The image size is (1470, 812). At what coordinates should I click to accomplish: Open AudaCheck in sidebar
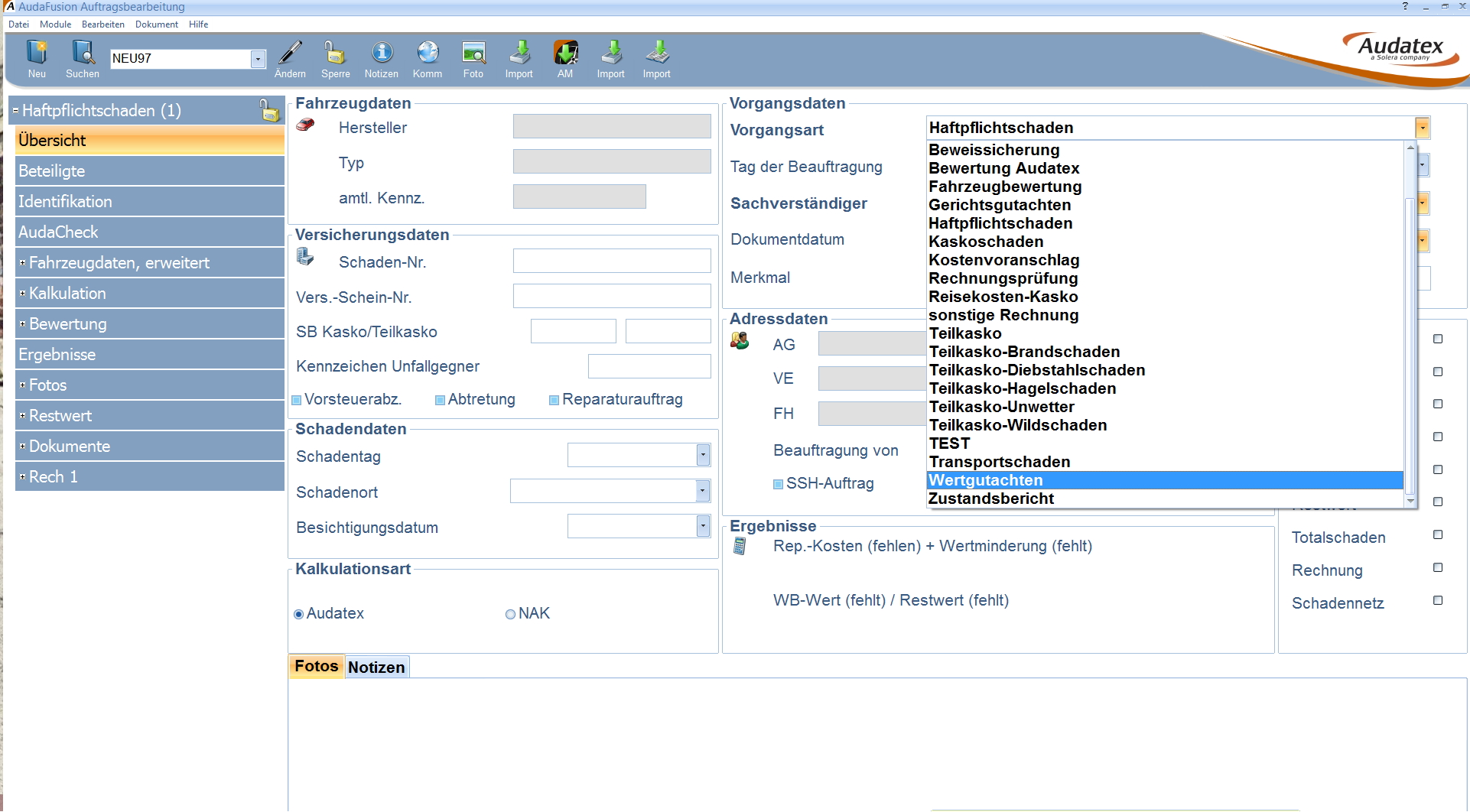[x=150, y=232]
